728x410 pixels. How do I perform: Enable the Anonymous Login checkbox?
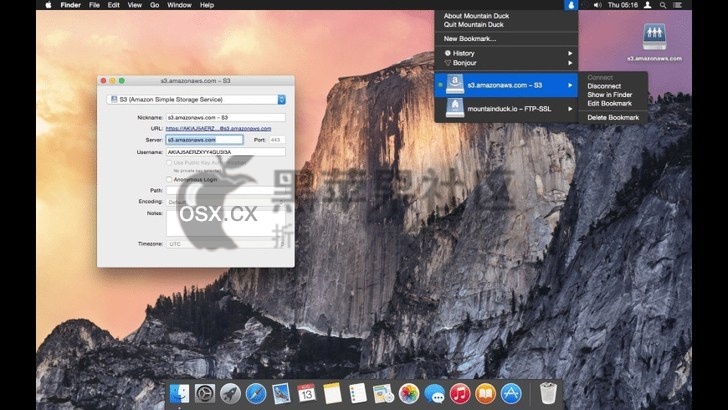tap(169, 179)
